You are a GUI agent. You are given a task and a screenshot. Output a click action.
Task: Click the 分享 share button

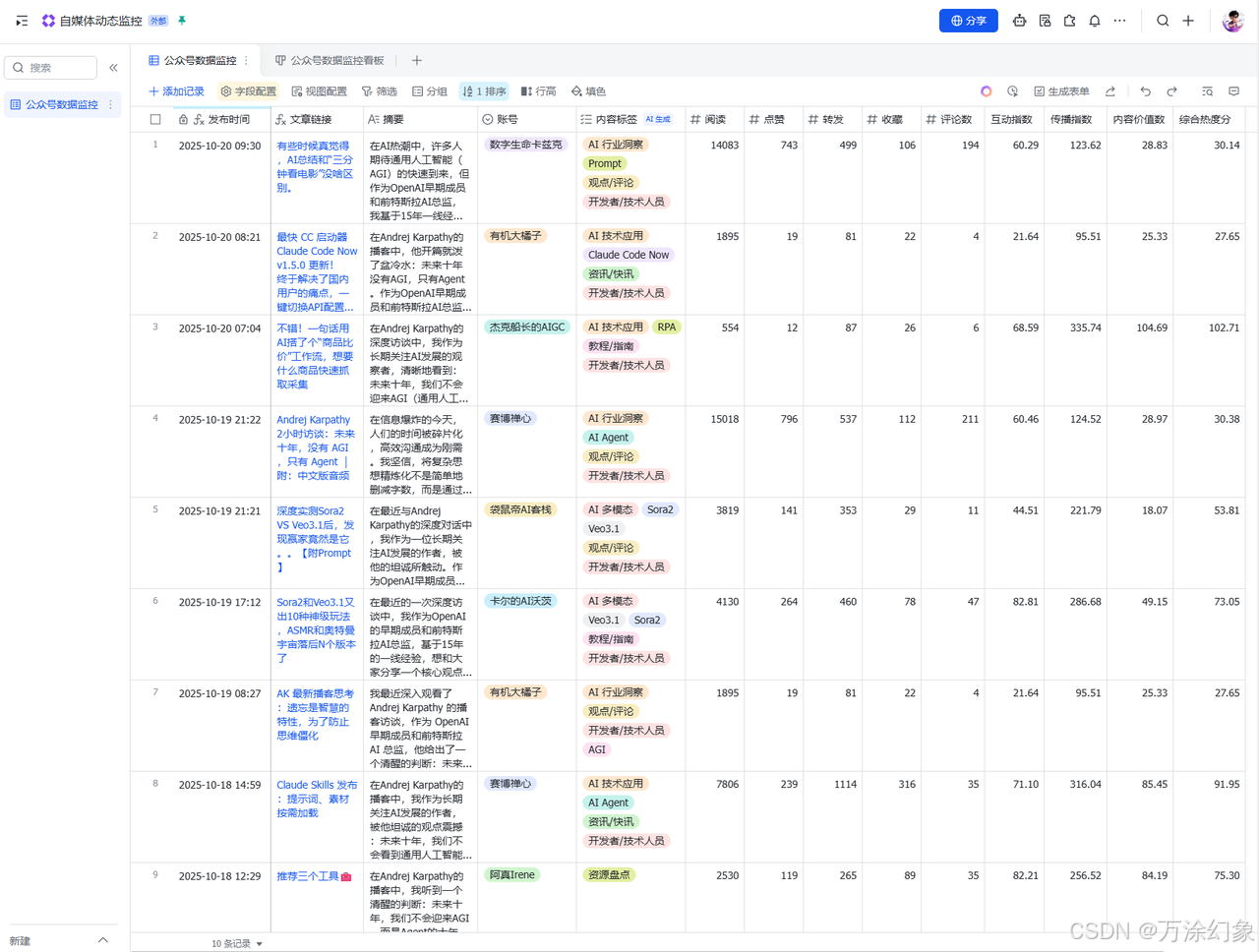969,21
